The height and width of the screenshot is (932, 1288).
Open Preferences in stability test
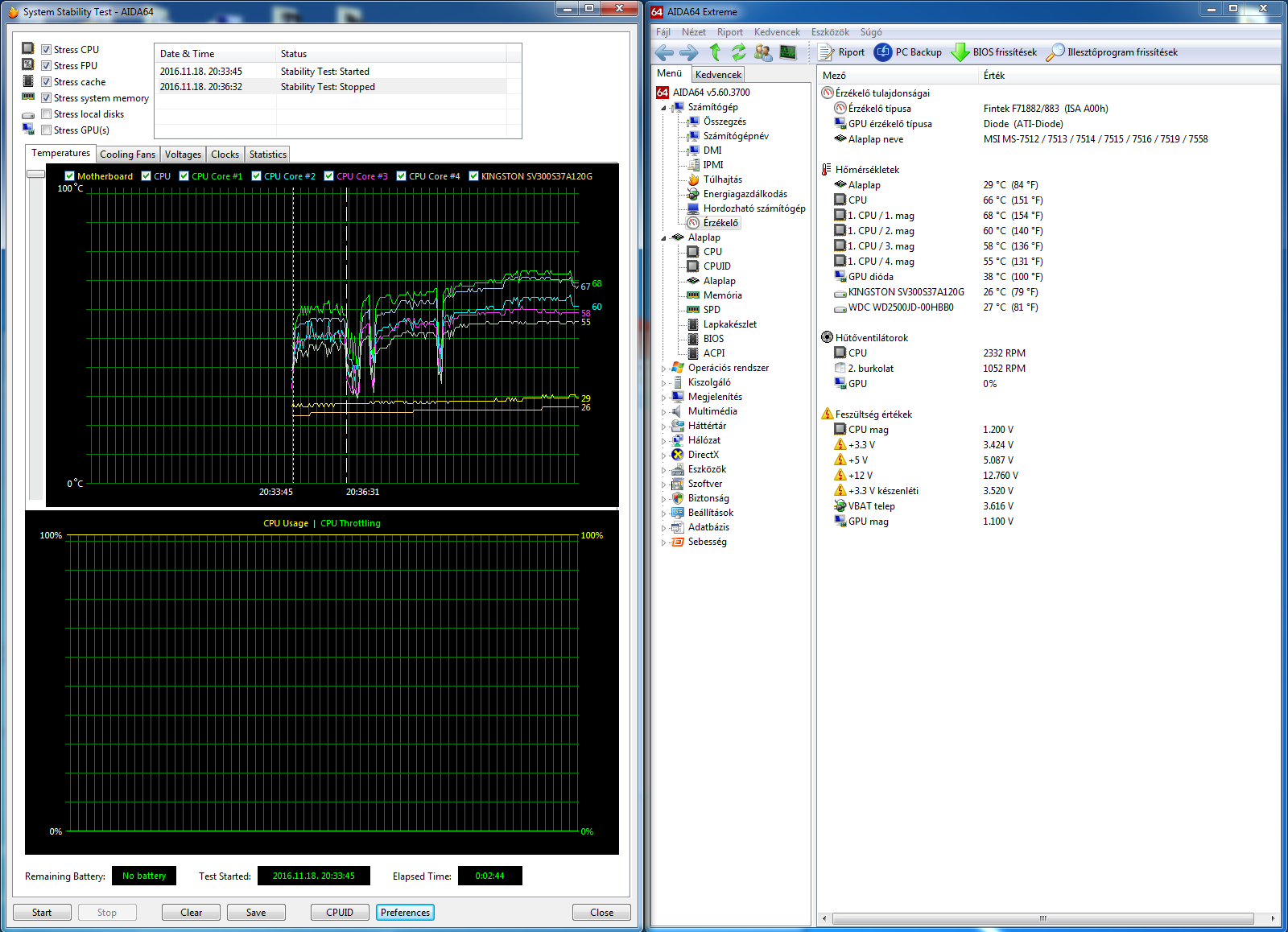[405, 912]
